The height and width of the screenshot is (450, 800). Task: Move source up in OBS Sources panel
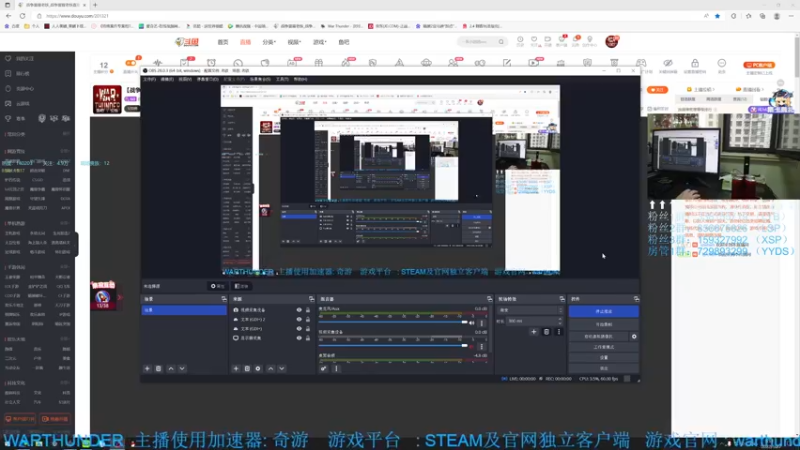tap(270, 368)
